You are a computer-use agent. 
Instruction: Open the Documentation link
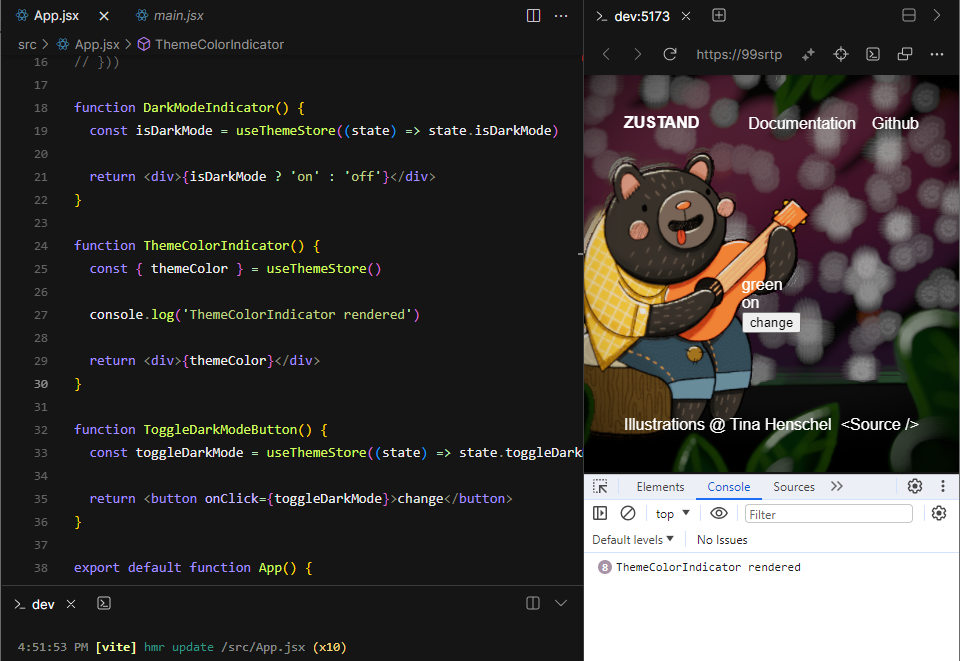[801, 124]
